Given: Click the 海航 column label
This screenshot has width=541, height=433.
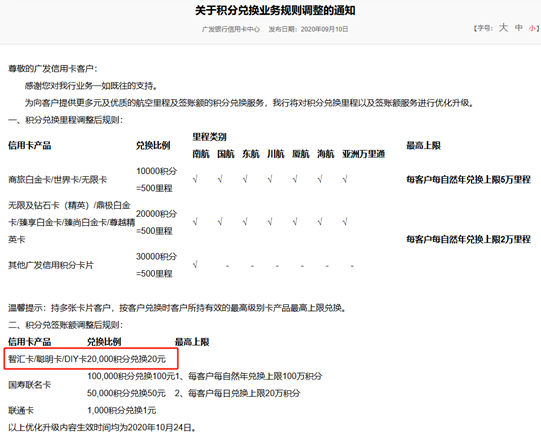Looking at the screenshot, I should click(326, 154).
